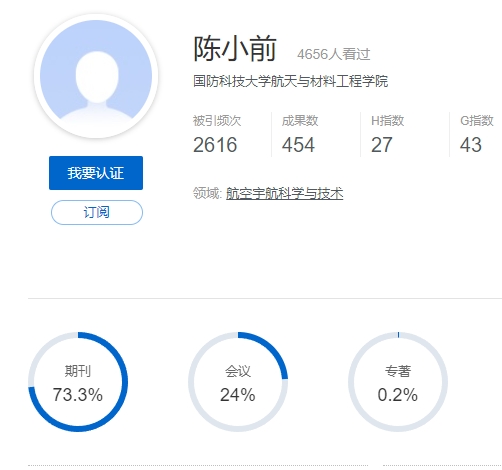Click the 4656人看过 view count
The width and height of the screenshot is (502, 470).
coord(333,54)
